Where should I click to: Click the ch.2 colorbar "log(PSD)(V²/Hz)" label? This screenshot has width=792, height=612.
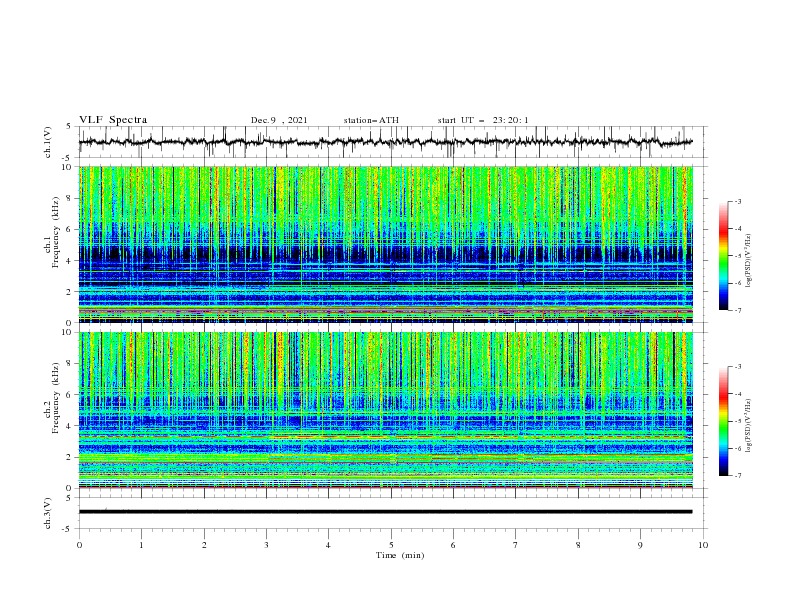pyautogui.click(x=749, y=426)
